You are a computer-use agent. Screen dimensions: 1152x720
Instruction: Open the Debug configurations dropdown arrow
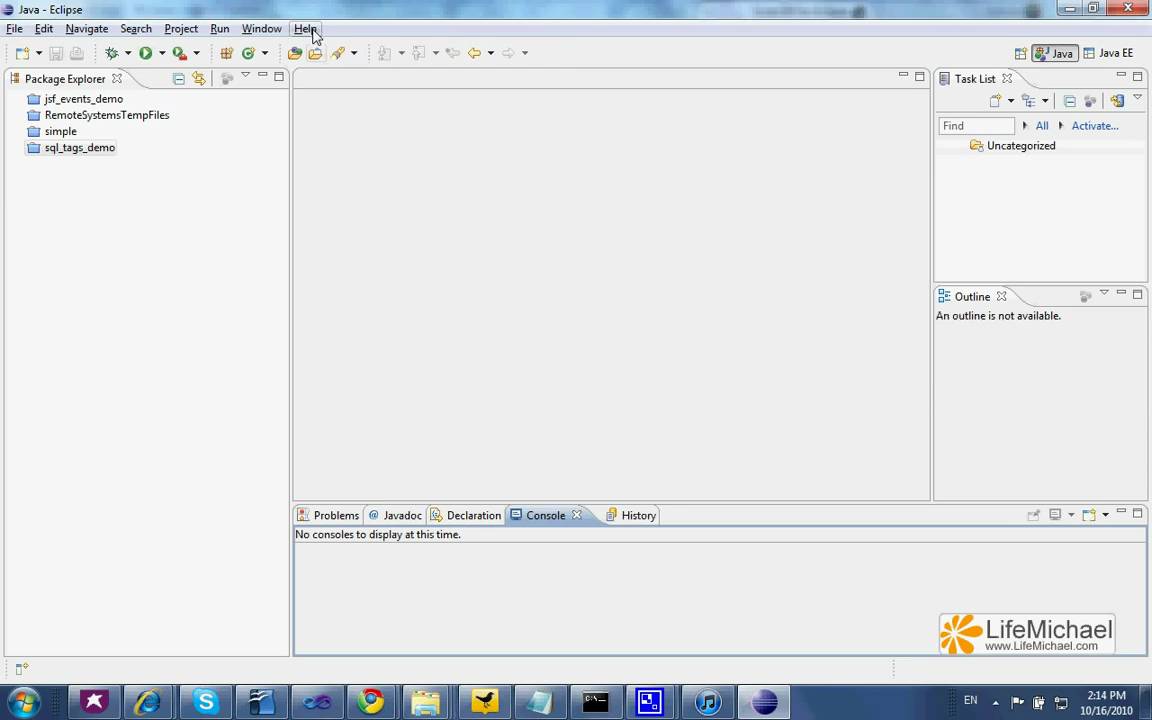click(128, 53)
